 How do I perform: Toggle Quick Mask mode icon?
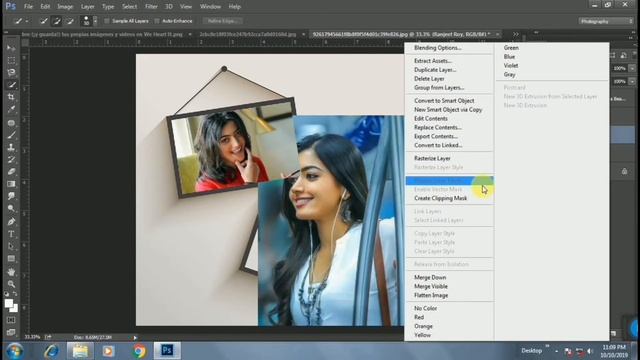[x=11, y=320]
